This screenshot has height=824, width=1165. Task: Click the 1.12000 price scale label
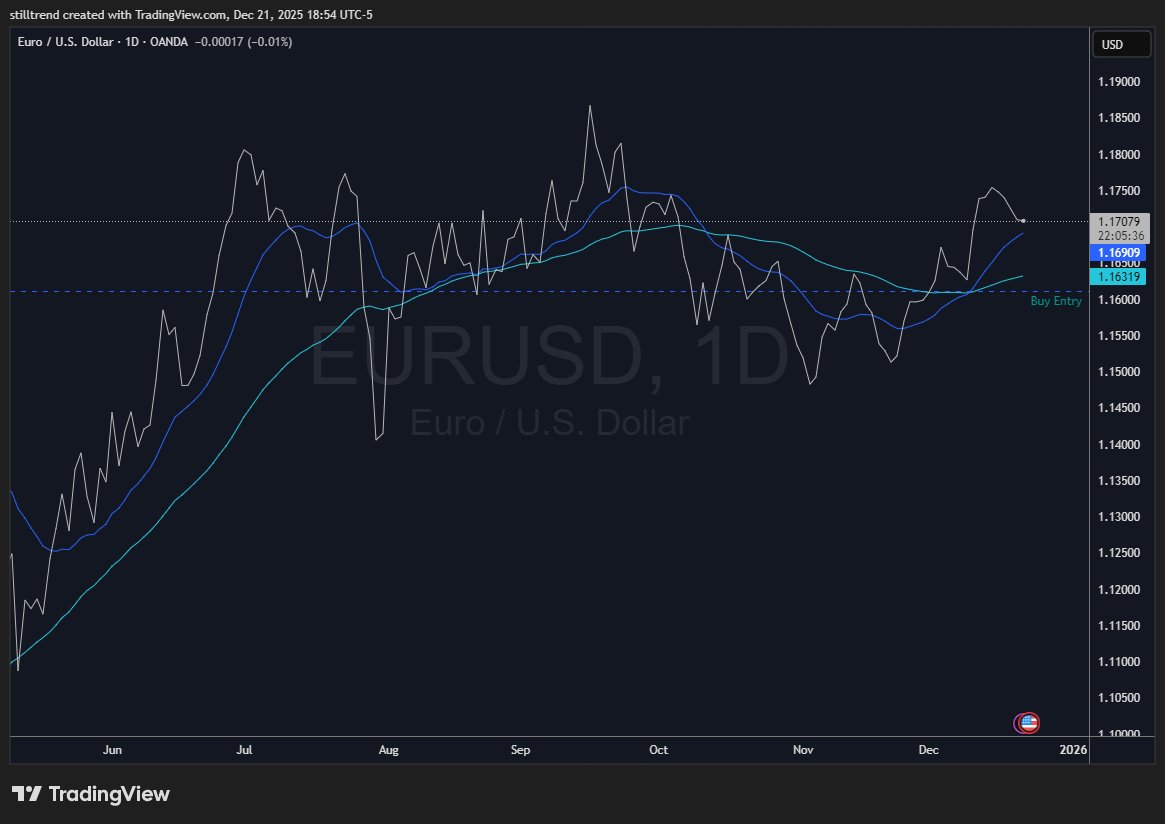coord(1119,590)
